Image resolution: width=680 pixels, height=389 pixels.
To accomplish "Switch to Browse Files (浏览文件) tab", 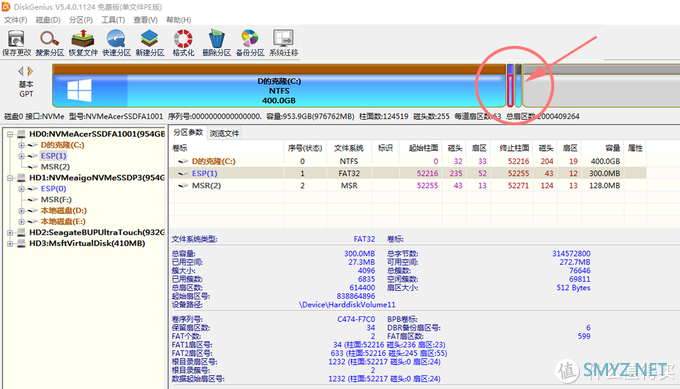I will [x=224, y=133].
